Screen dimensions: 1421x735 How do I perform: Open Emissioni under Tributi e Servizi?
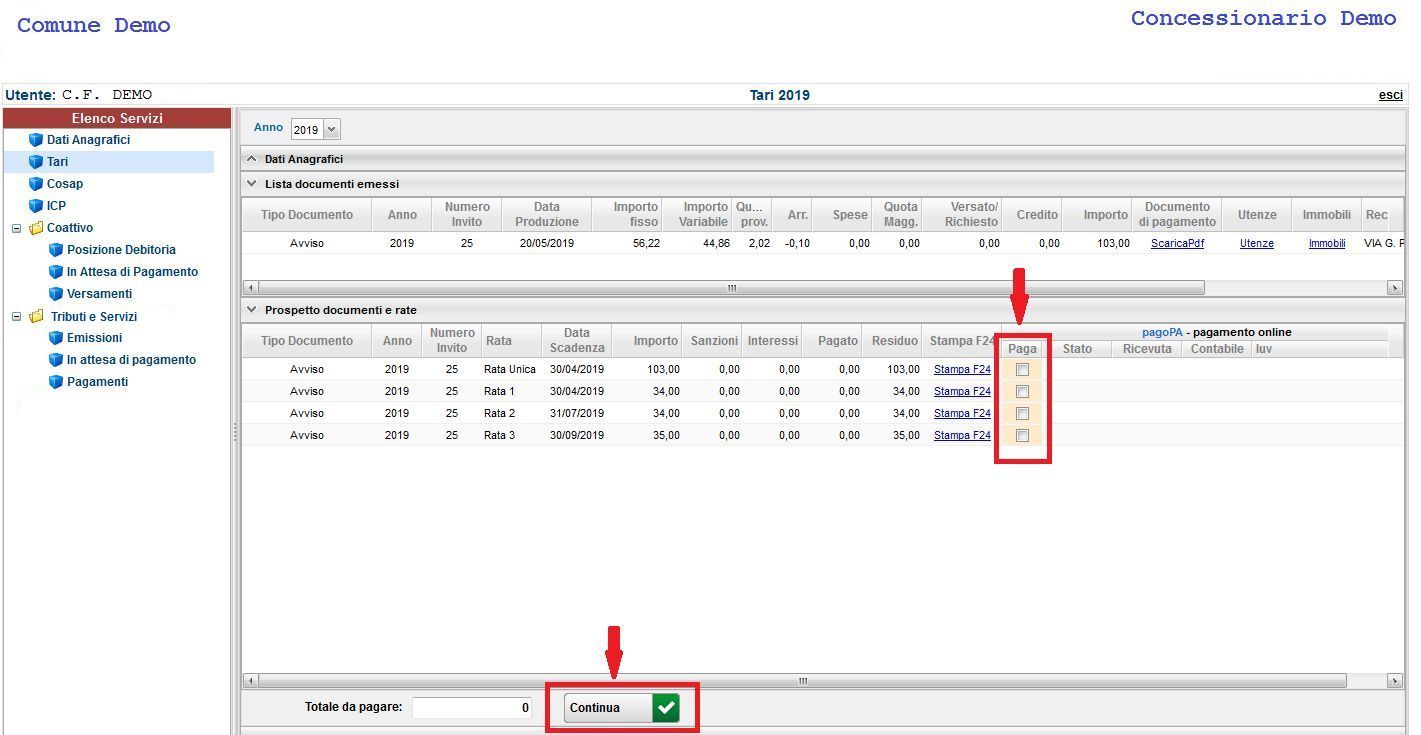(x=94, y=338)
